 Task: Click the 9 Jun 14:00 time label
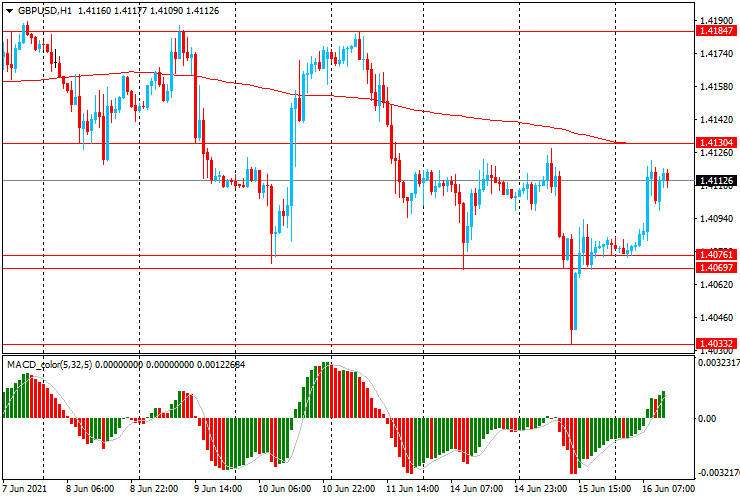[x=218, y=488]
